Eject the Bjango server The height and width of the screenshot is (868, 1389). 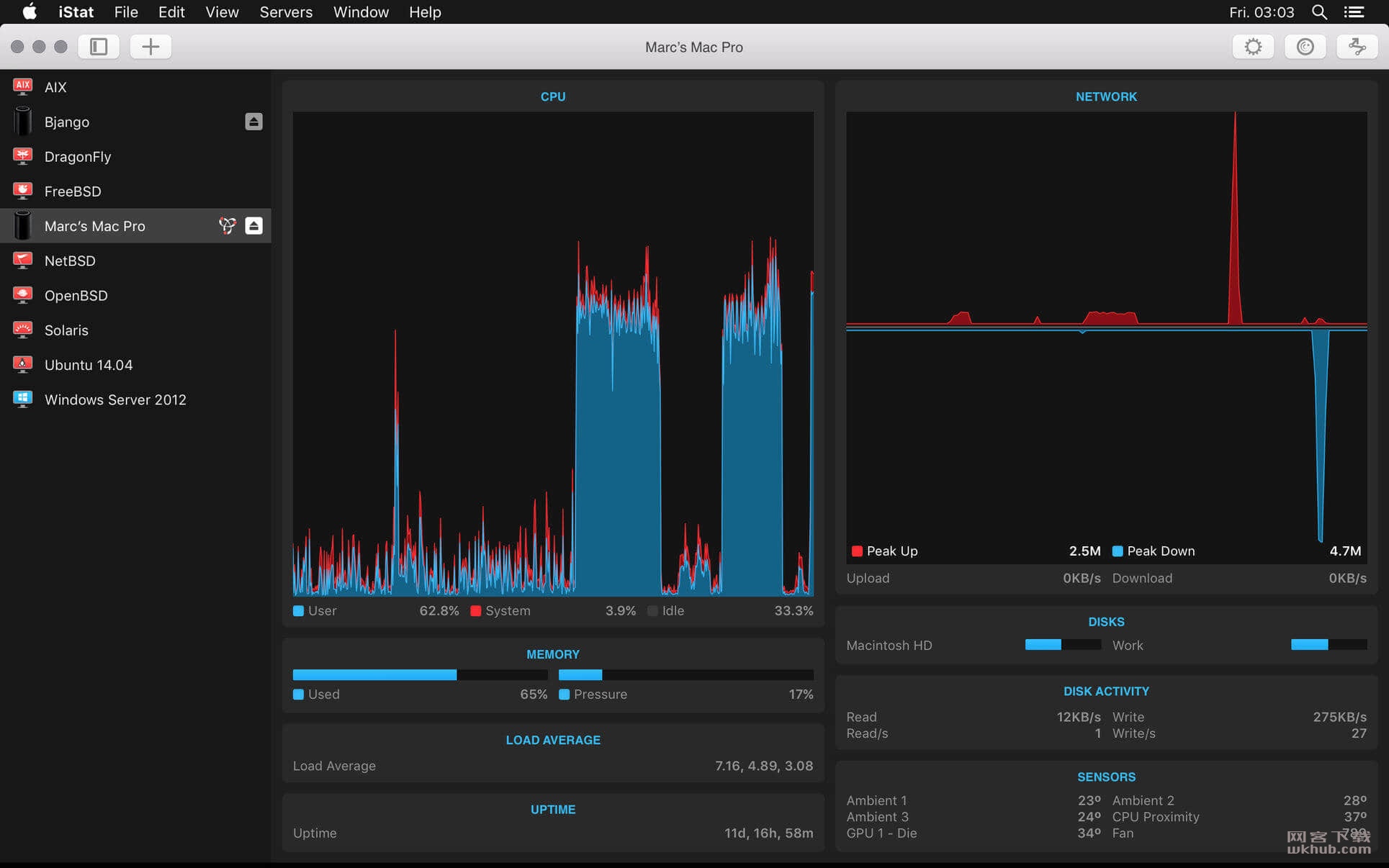coord(253,122)
